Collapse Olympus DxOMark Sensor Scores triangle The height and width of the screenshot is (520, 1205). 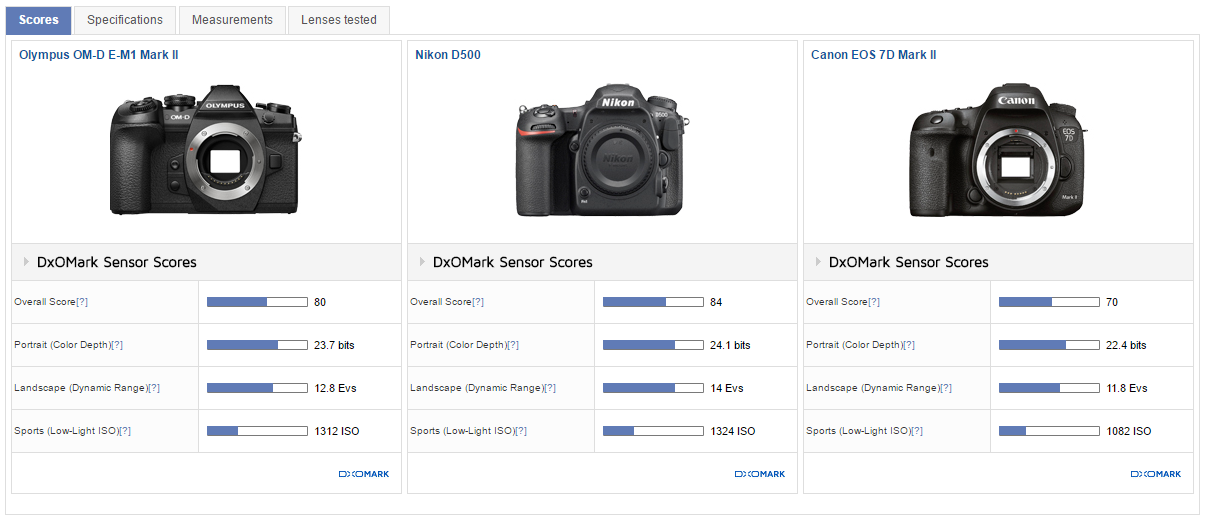tap(26, 262)
